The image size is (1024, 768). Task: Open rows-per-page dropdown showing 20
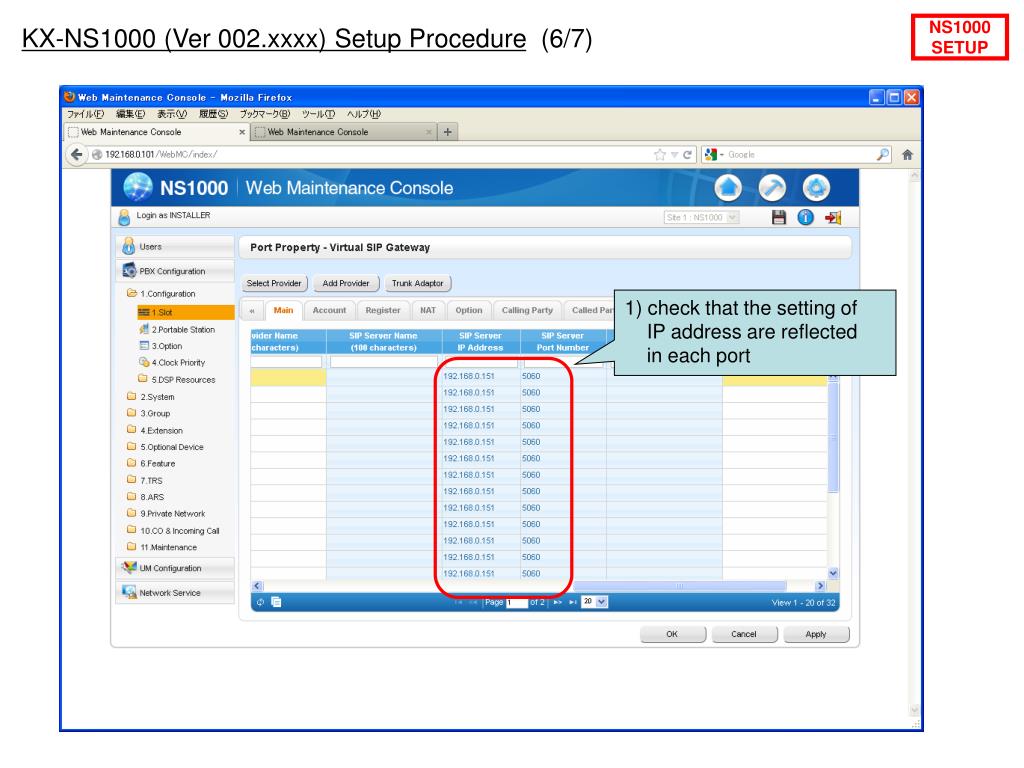click(x=595, y=601)
